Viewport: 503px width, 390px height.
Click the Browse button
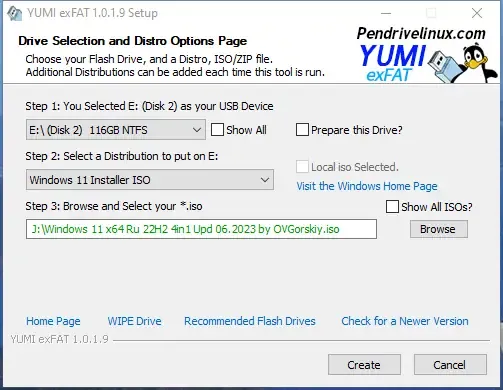(x=439, y=229)
